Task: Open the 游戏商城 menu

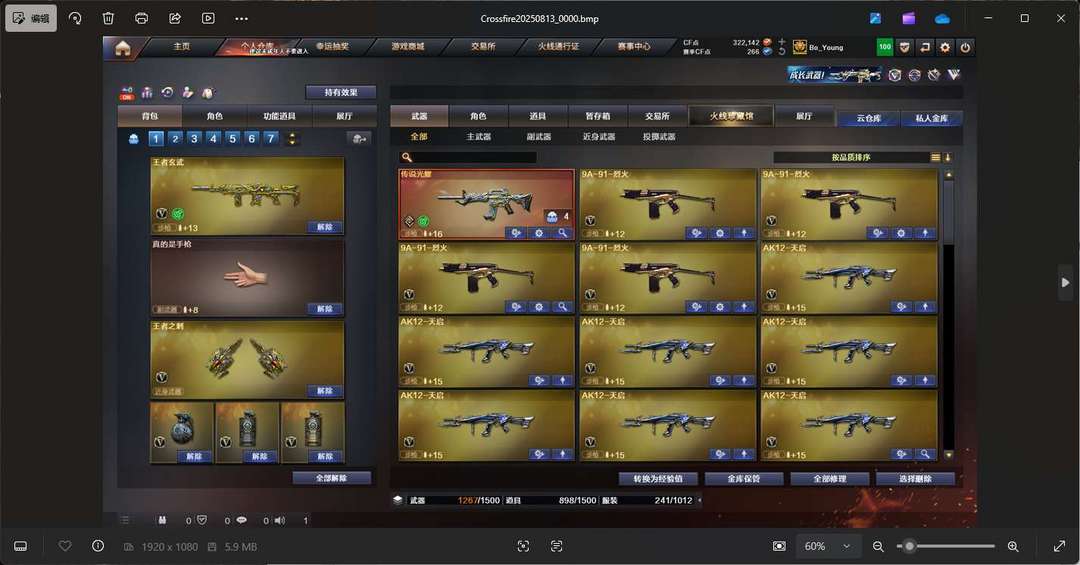Action: pyautogui.click(x=408, y=46)
